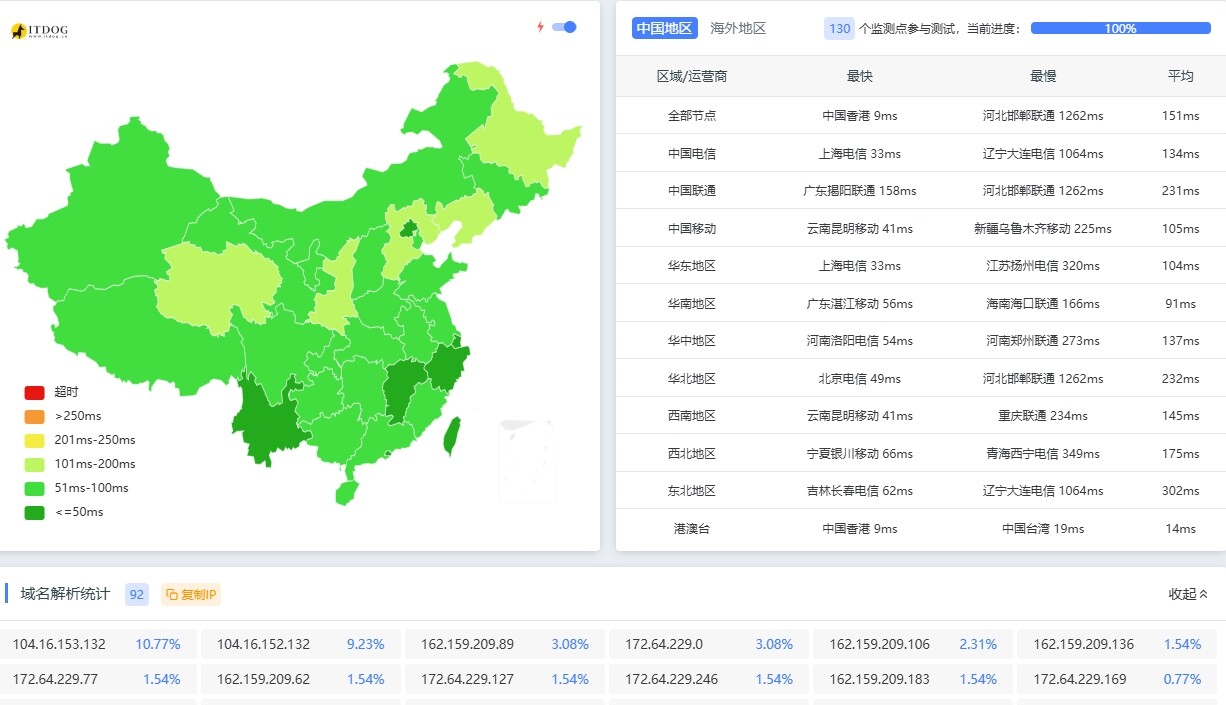Switch to the 中国地区 tab
Viewport: 1226px width, 705px height.
pyautogui.click(x=664, y=28)
